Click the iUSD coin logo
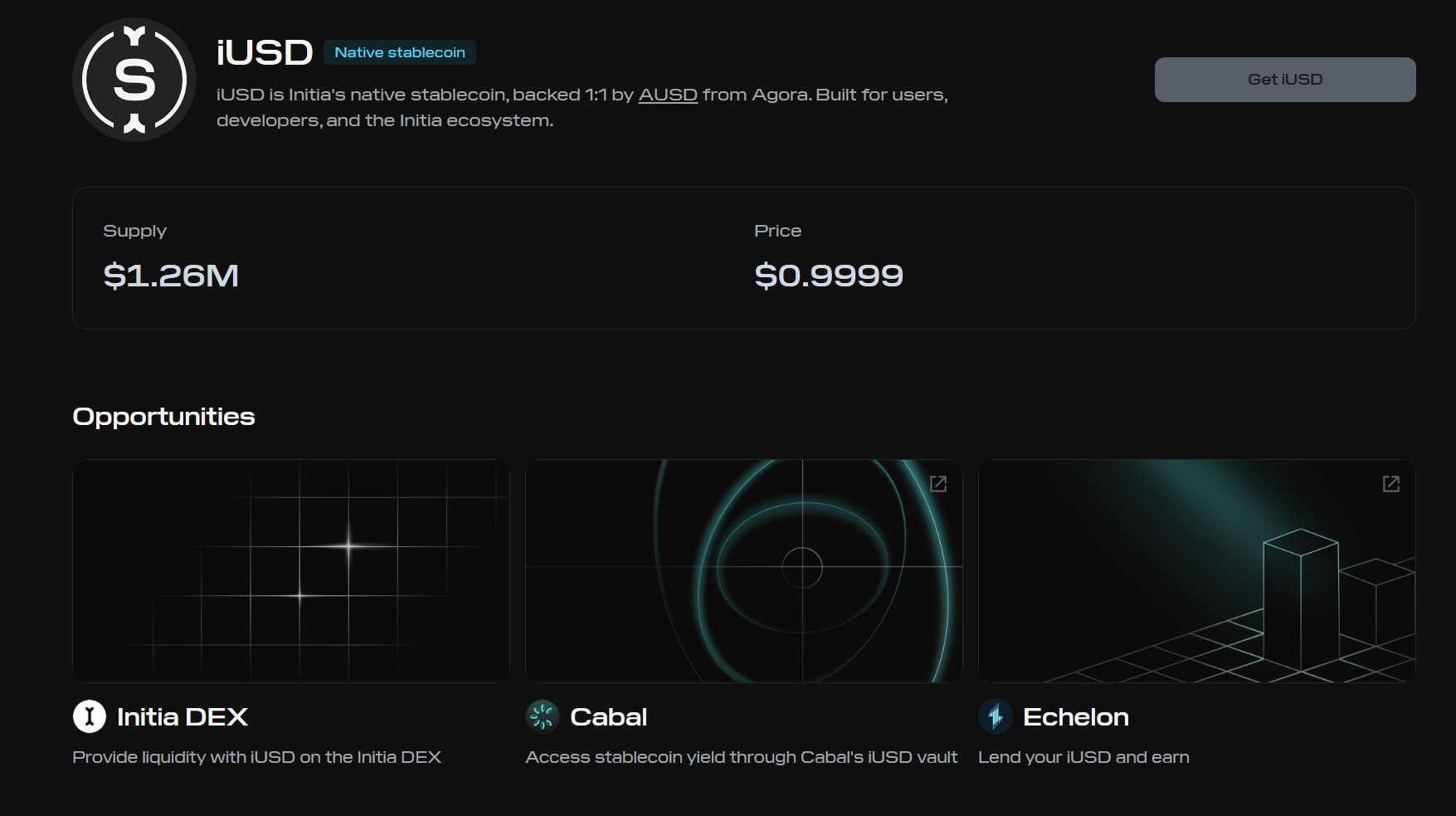 [x=134, y=80]
